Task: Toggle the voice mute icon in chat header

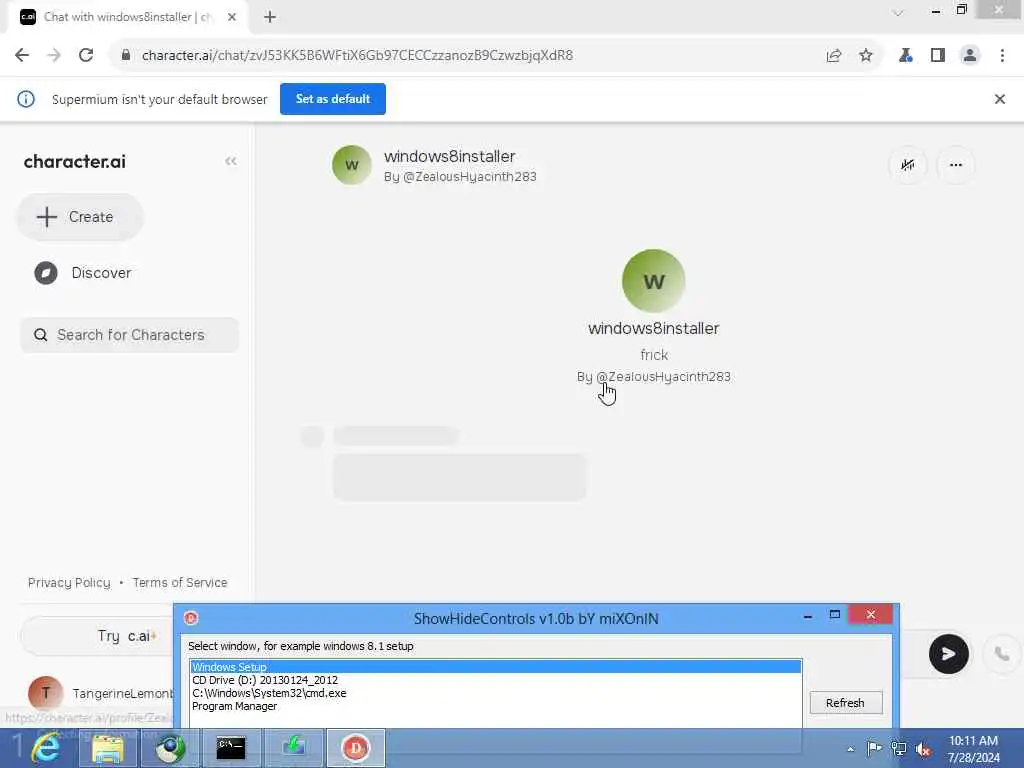Action: click(x=908, y=165)
